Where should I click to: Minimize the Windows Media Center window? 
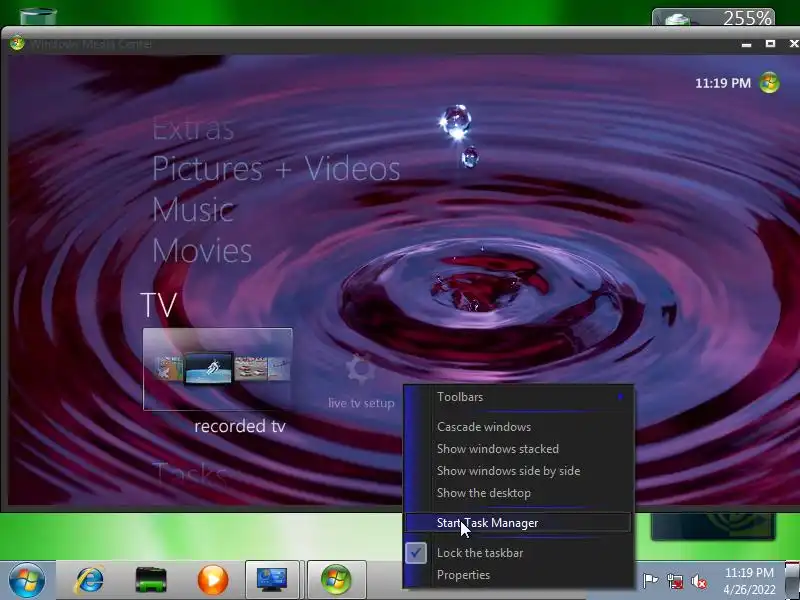coord(746,44)
